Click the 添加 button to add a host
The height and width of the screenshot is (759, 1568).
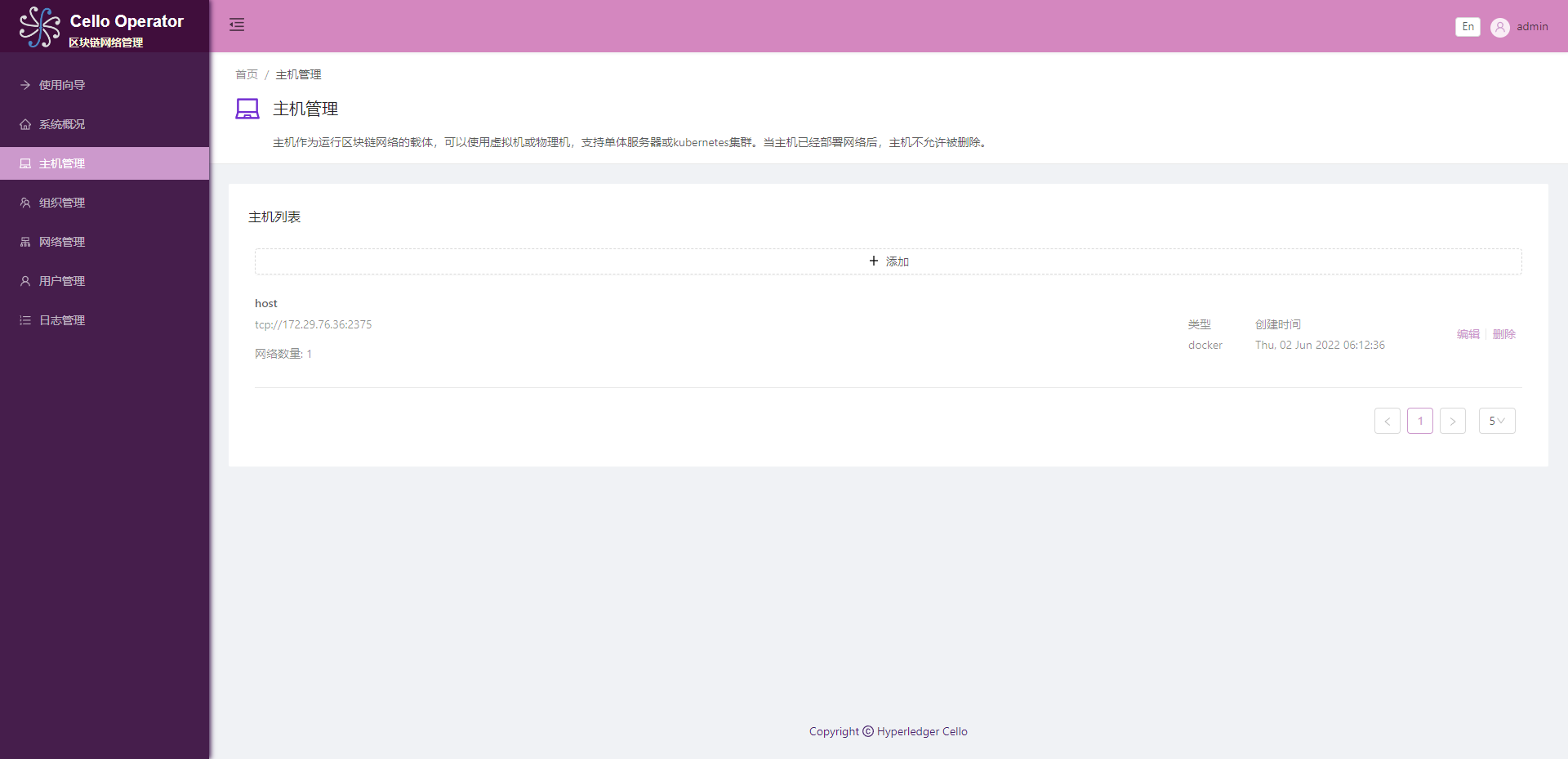[889, 261]
